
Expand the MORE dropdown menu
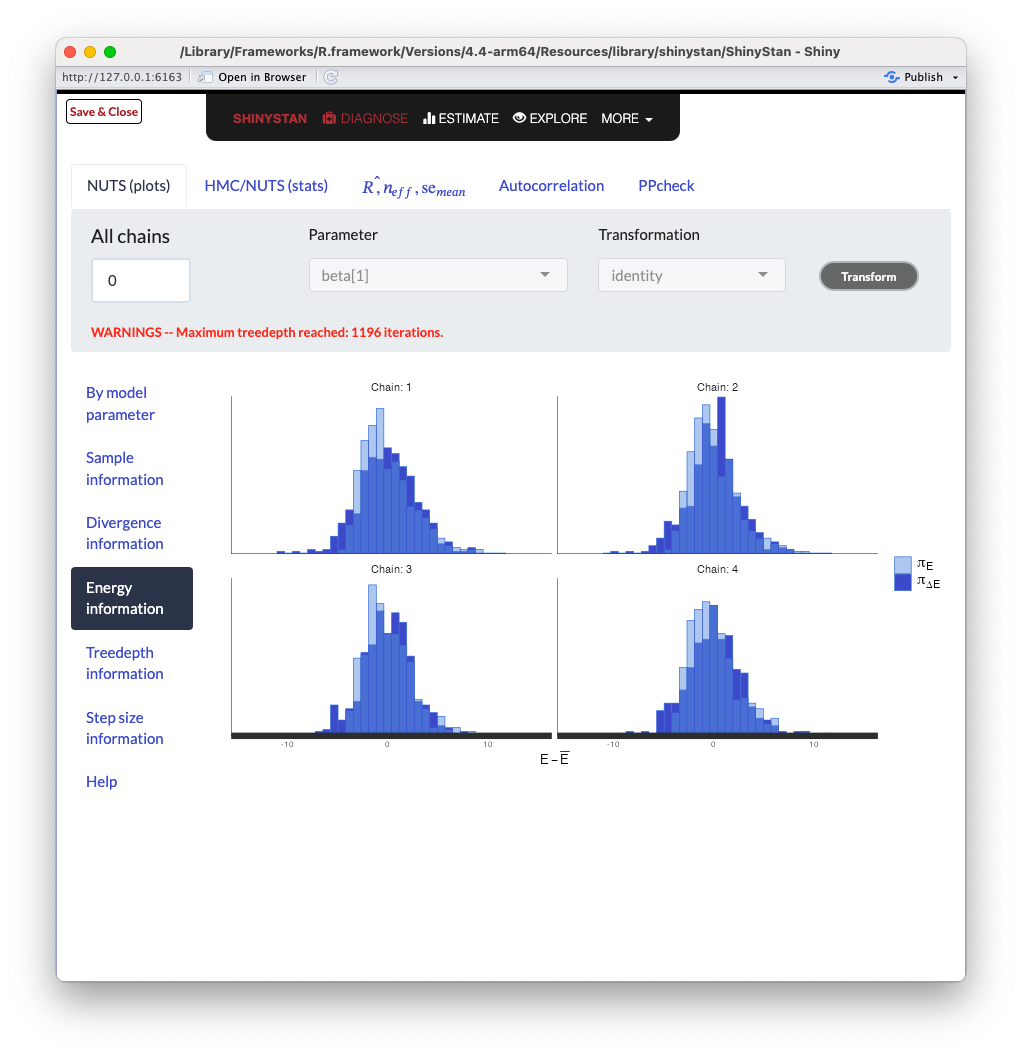click(627, 118)
